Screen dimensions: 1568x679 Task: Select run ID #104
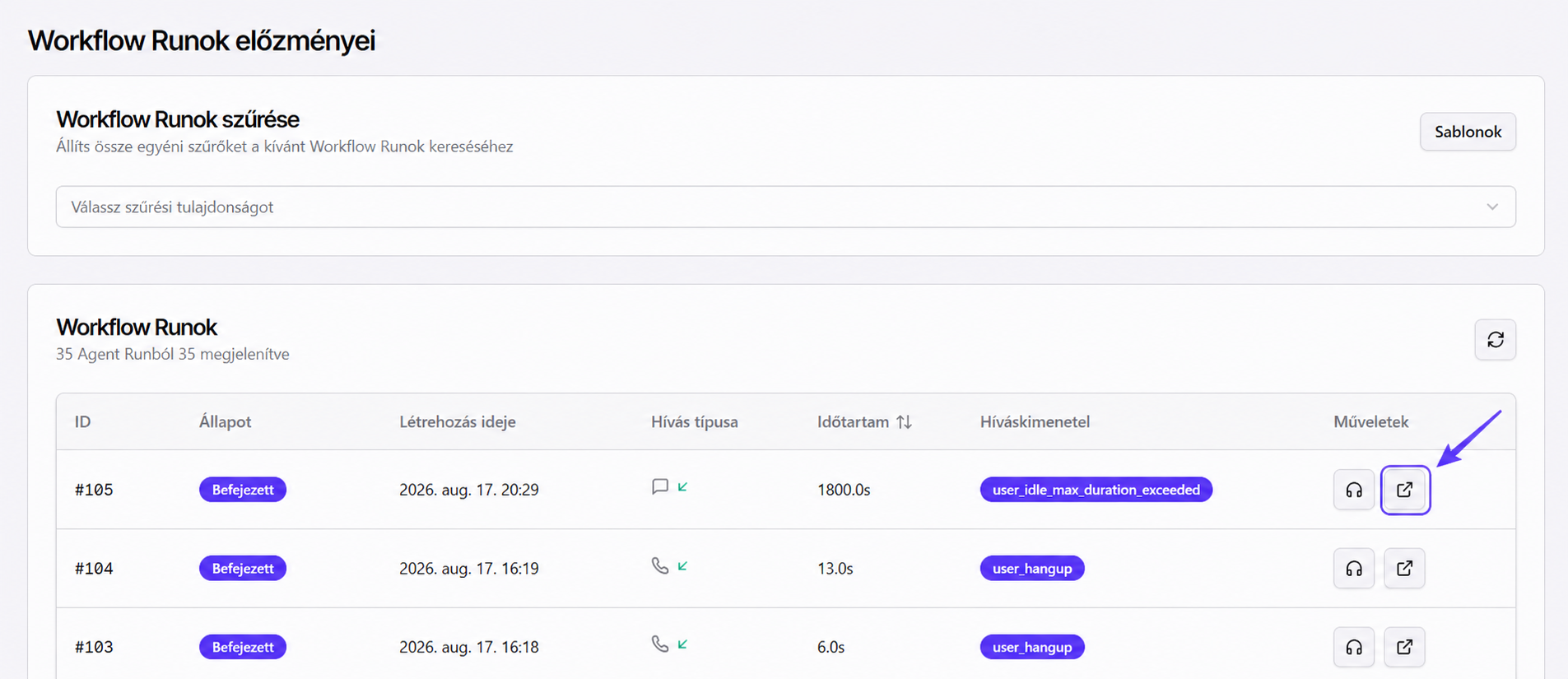click(x=94, y=569)
